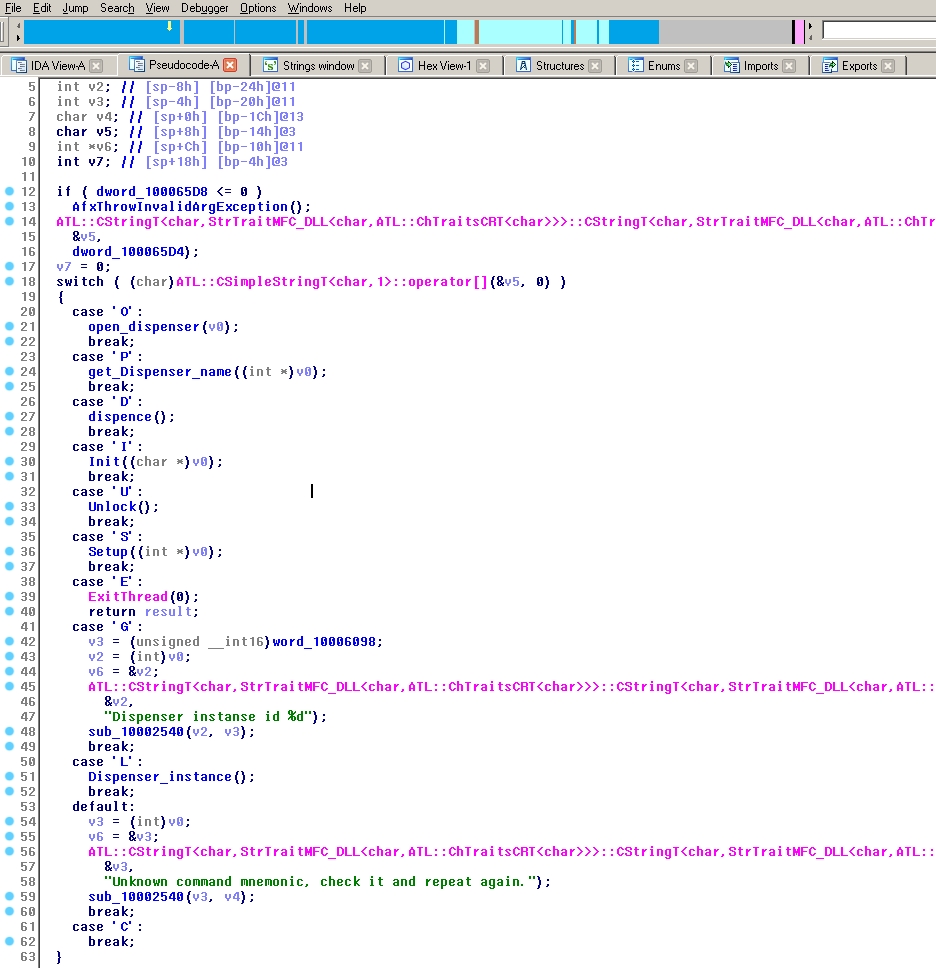Click the cyan region of navigation band
The width and height of the screenshot is (936, 968).
[520, 31]
